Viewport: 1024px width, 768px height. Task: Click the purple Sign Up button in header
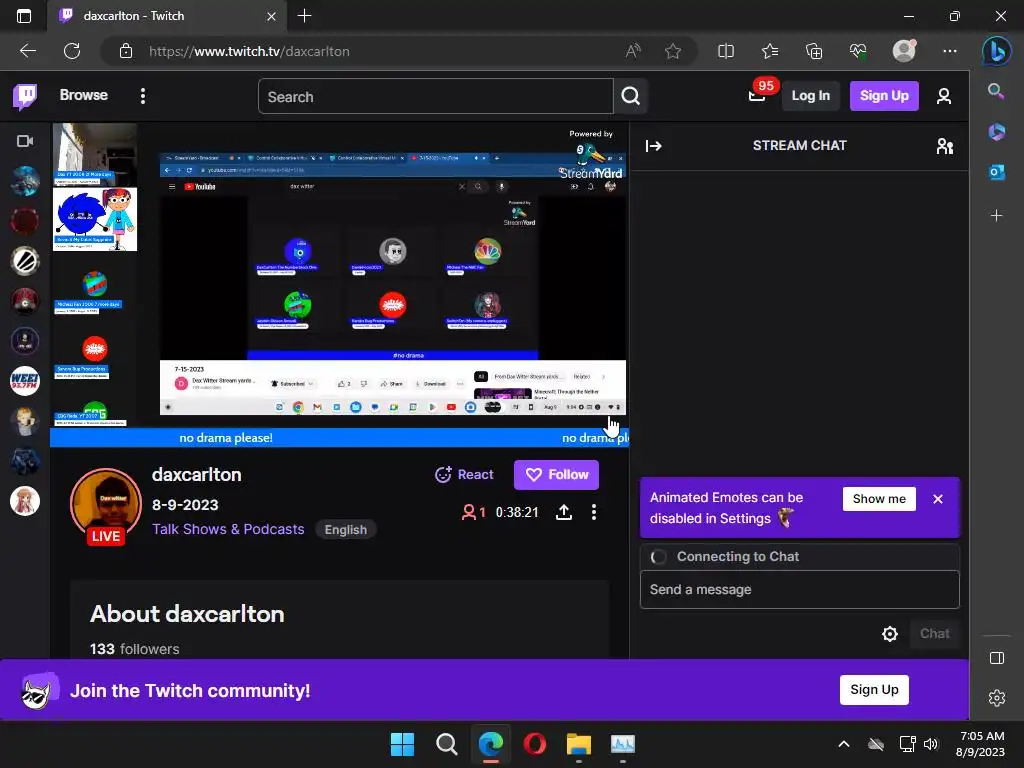point(884,96)
